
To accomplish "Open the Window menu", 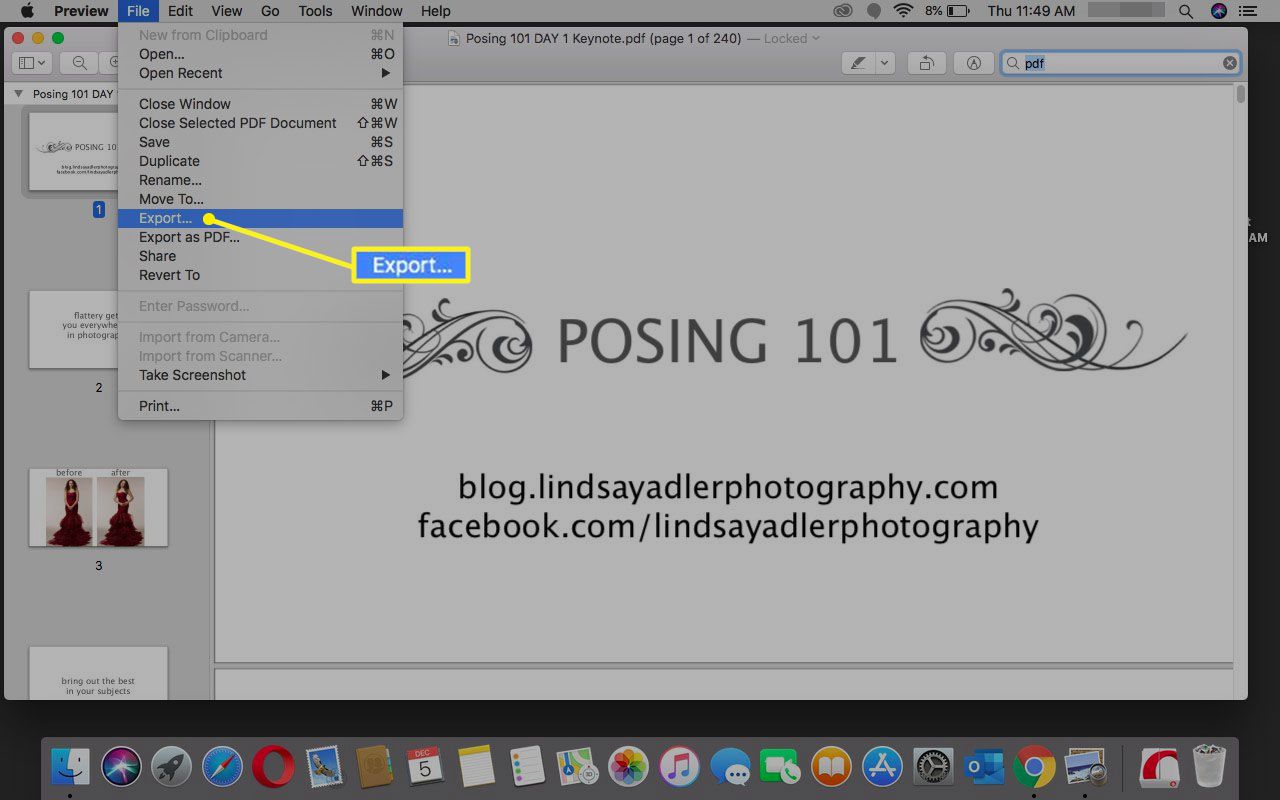I will [x=377, y=11].
